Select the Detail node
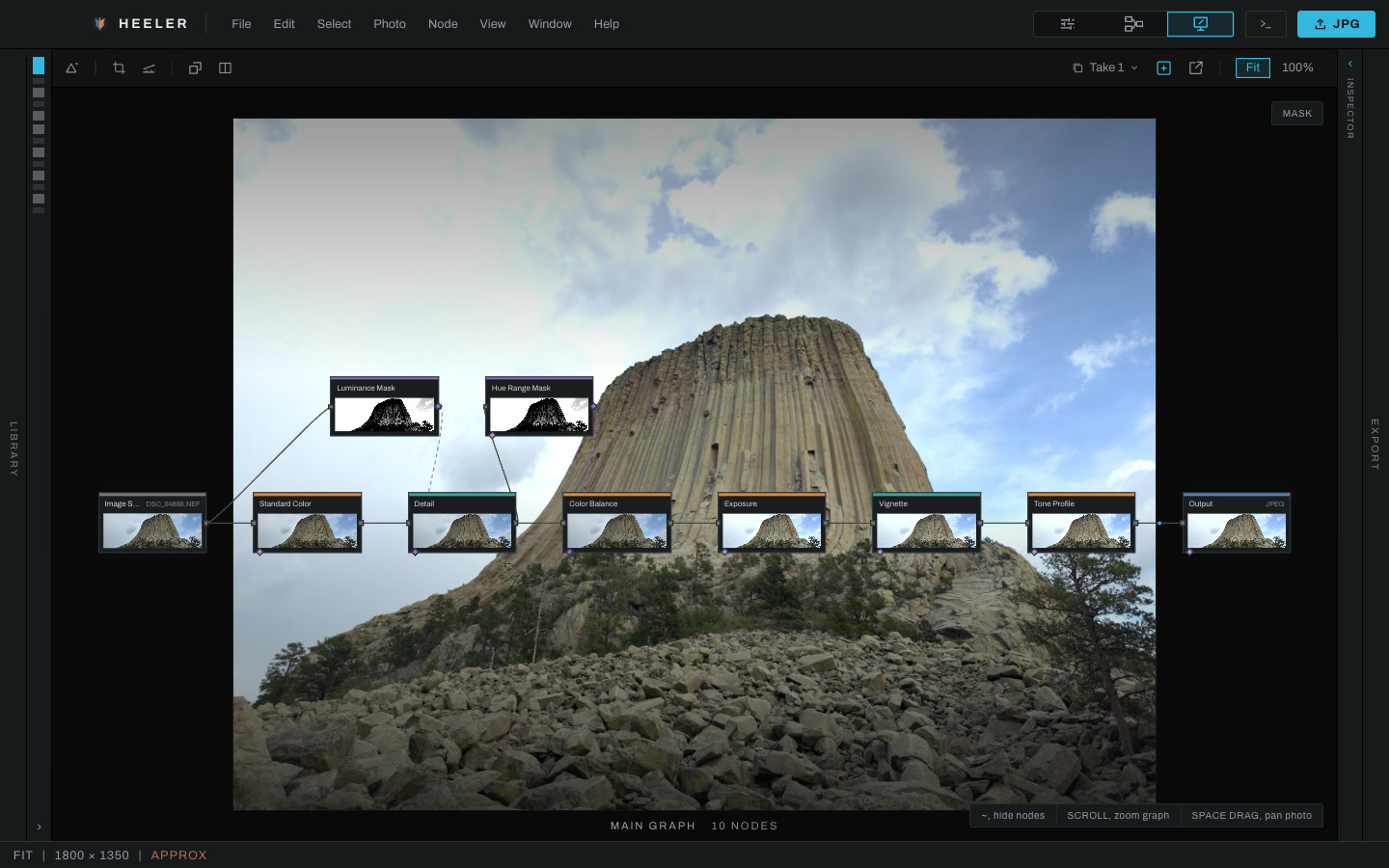The image size is (1389, 868). click(462, 523)
